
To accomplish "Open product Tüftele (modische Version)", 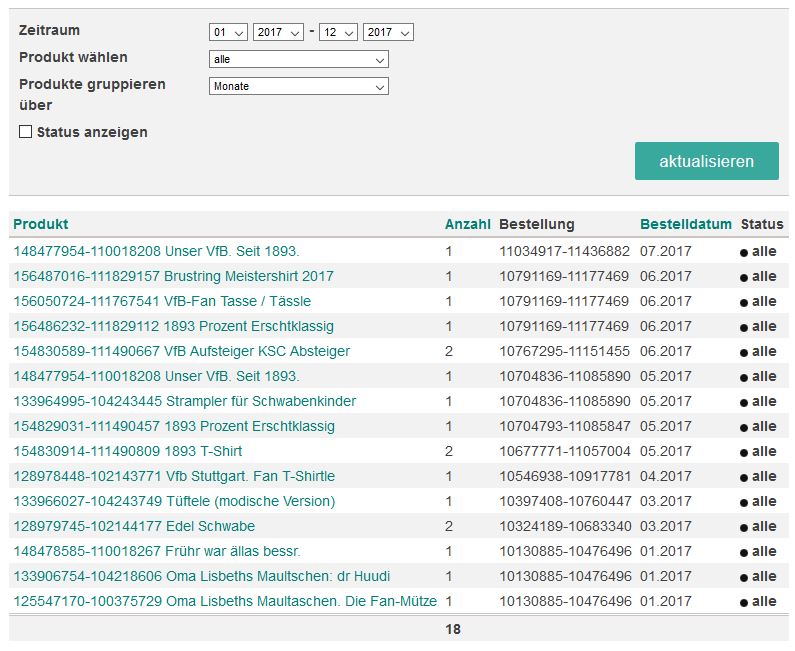I will click(174, 501).
